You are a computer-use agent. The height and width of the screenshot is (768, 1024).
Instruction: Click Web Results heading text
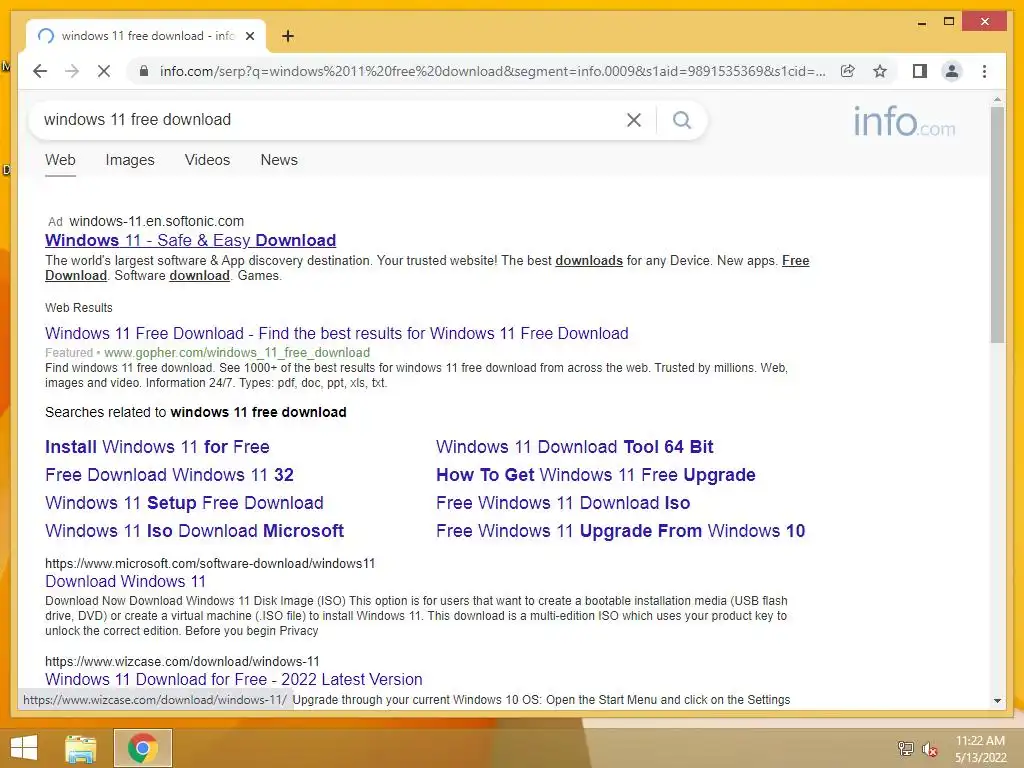coord(79,308)
